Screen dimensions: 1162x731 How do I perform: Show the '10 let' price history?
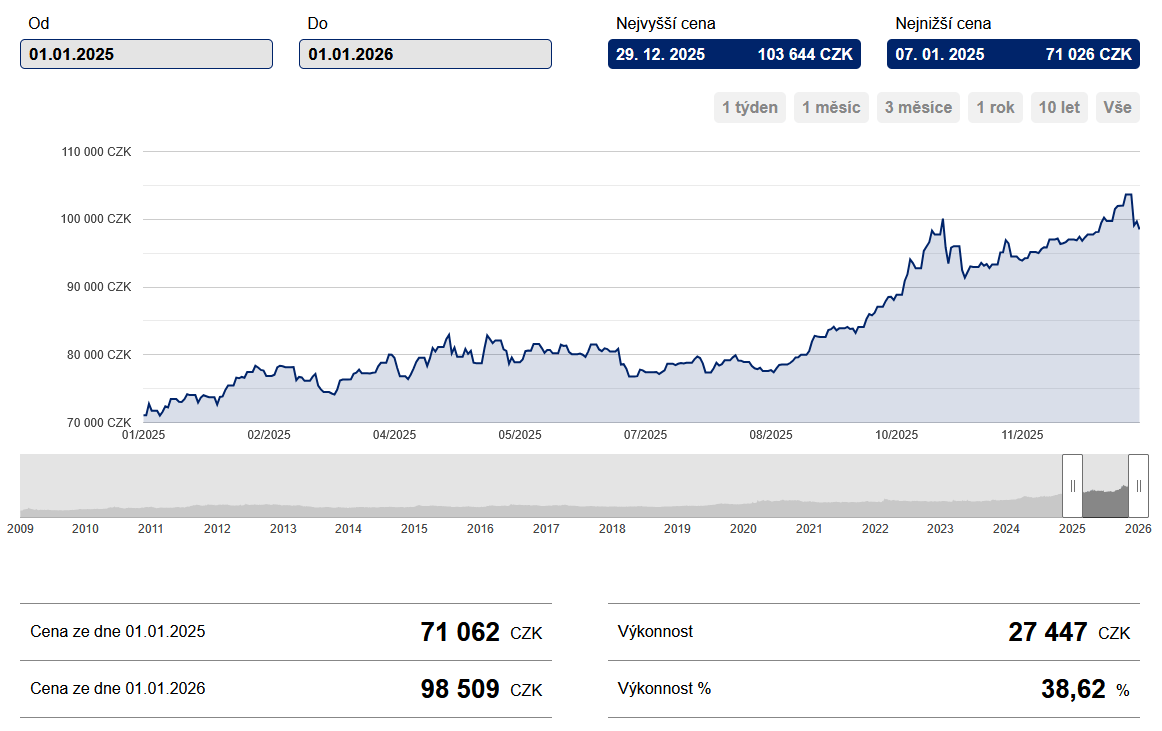(1059, 107)
